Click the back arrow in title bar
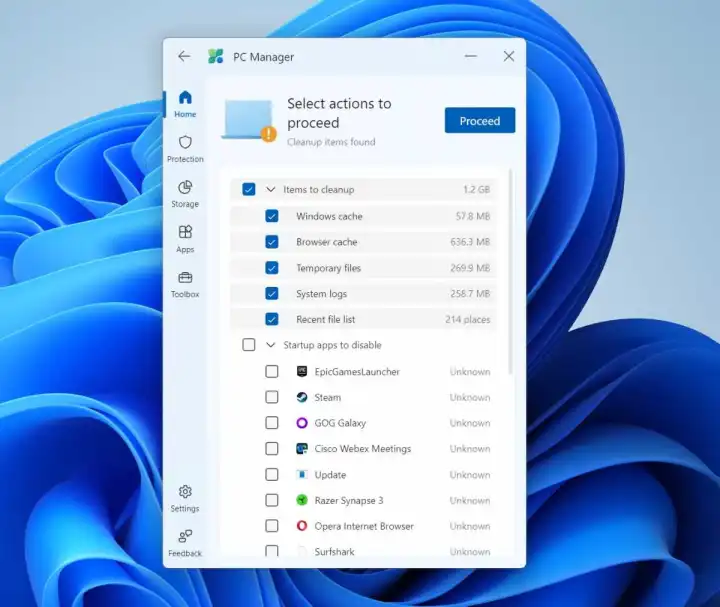 coord(184,57)
